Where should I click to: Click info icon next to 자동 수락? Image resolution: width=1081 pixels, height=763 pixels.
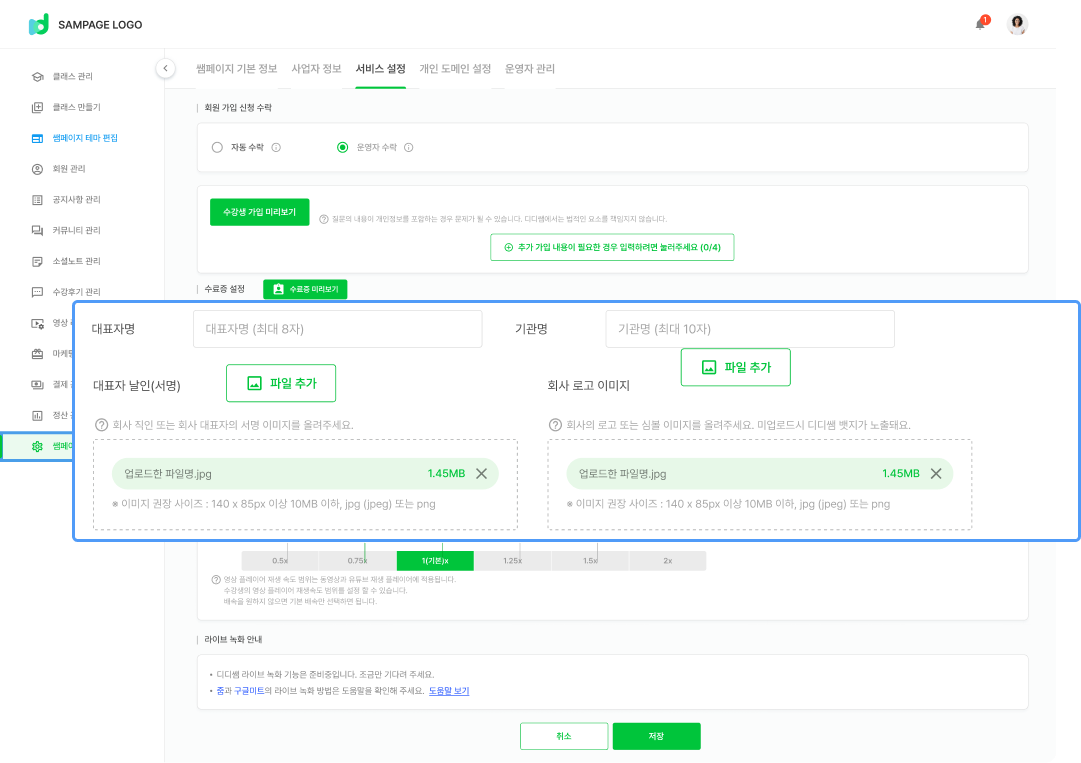pos(276,147)
